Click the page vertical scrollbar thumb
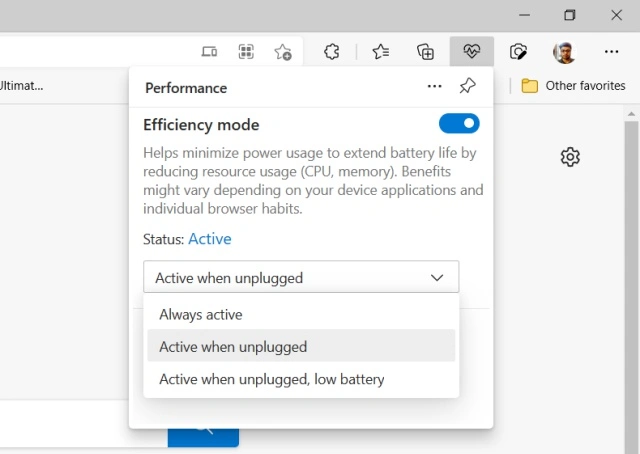This screenshot has height=454, width=640. pos(631,286)
